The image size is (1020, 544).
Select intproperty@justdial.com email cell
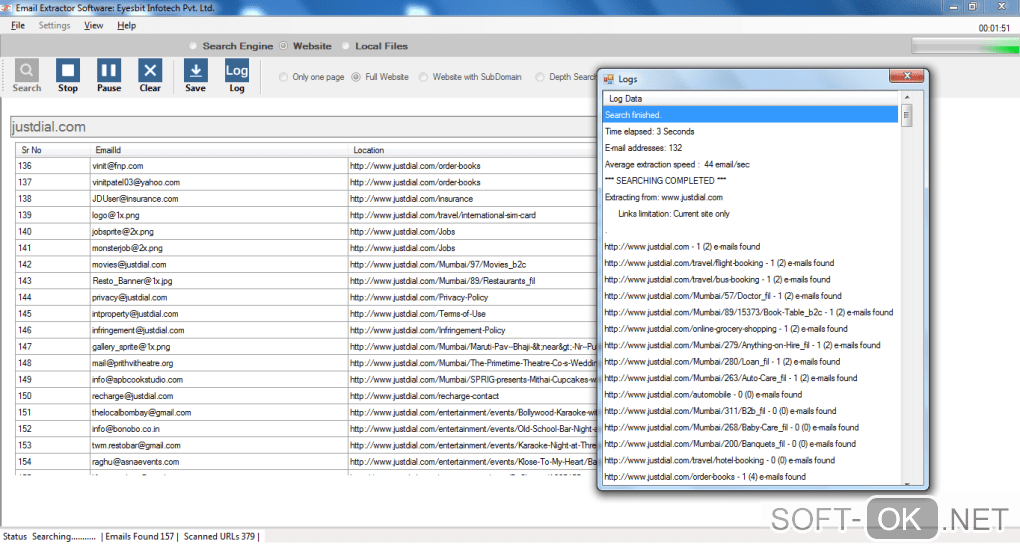[220, 314]
